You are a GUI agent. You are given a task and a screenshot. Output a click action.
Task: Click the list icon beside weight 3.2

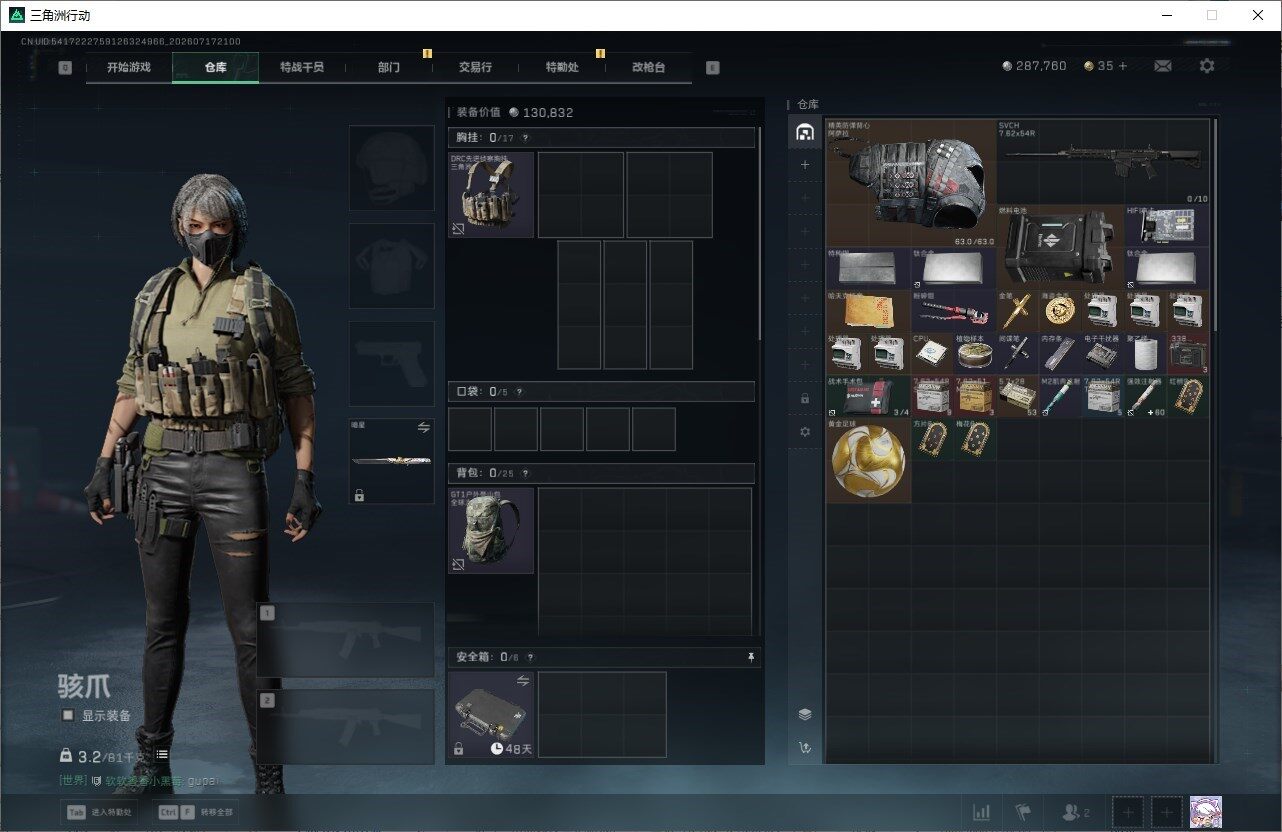pyautogui.click(x=162, y=754)
